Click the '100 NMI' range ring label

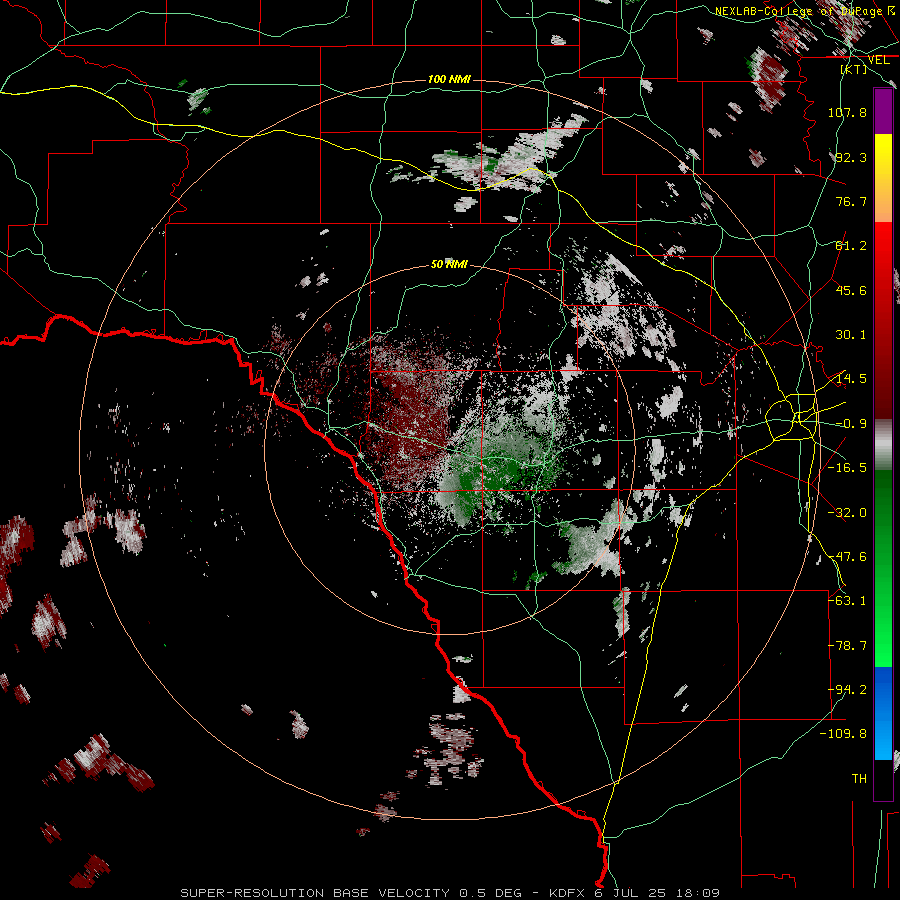tap(449, 79)
